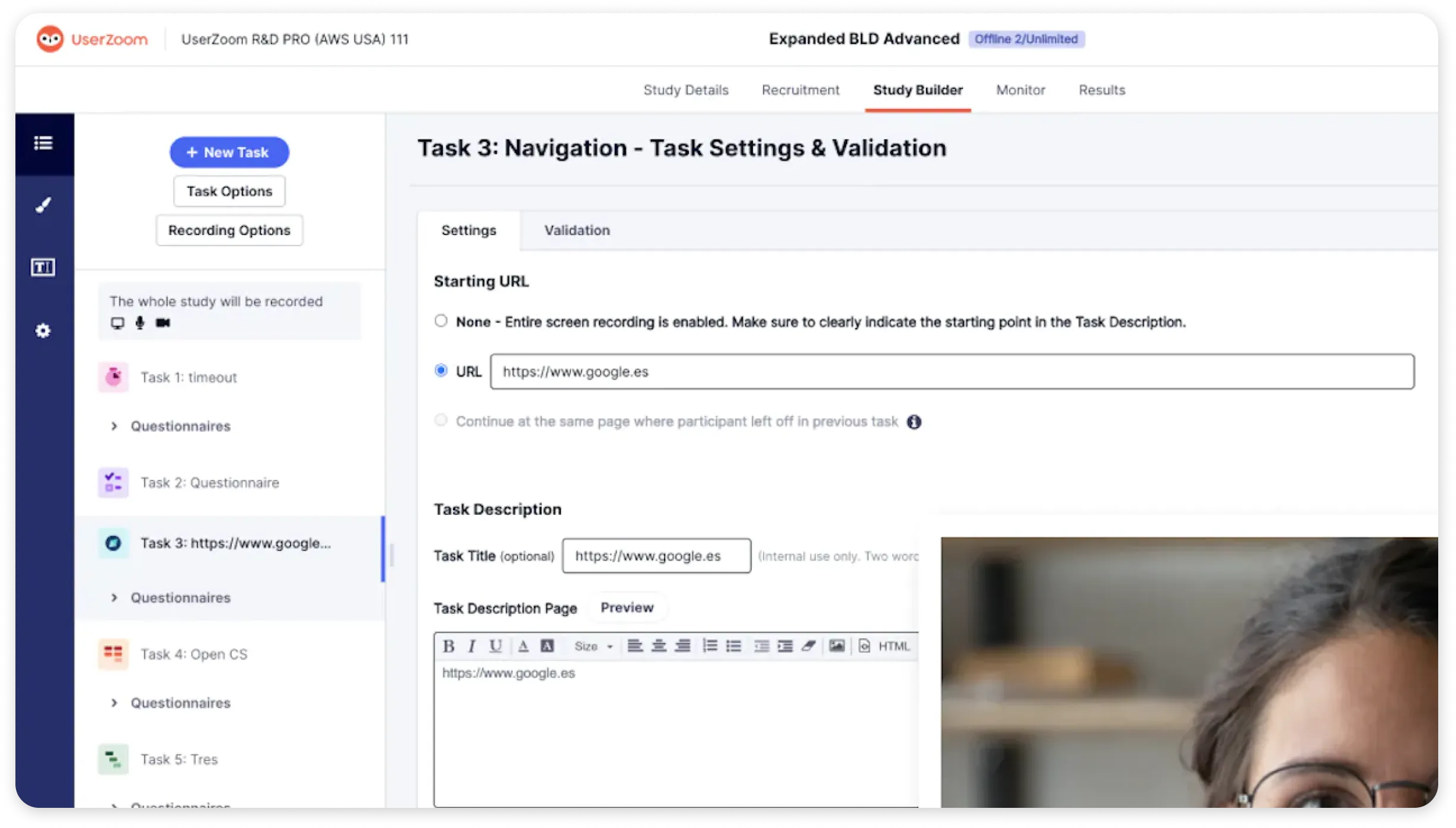
Task: Insert numbered list in editor
Action: 710,646
